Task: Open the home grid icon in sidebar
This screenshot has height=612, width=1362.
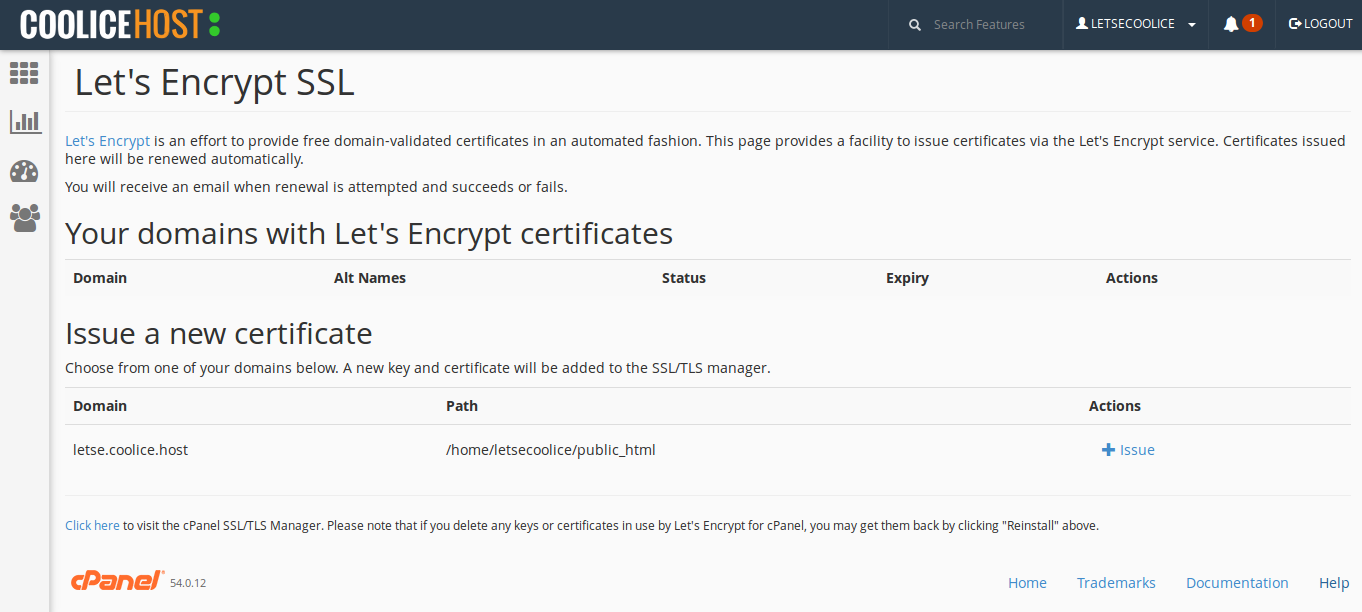Action: coord(24,72)
